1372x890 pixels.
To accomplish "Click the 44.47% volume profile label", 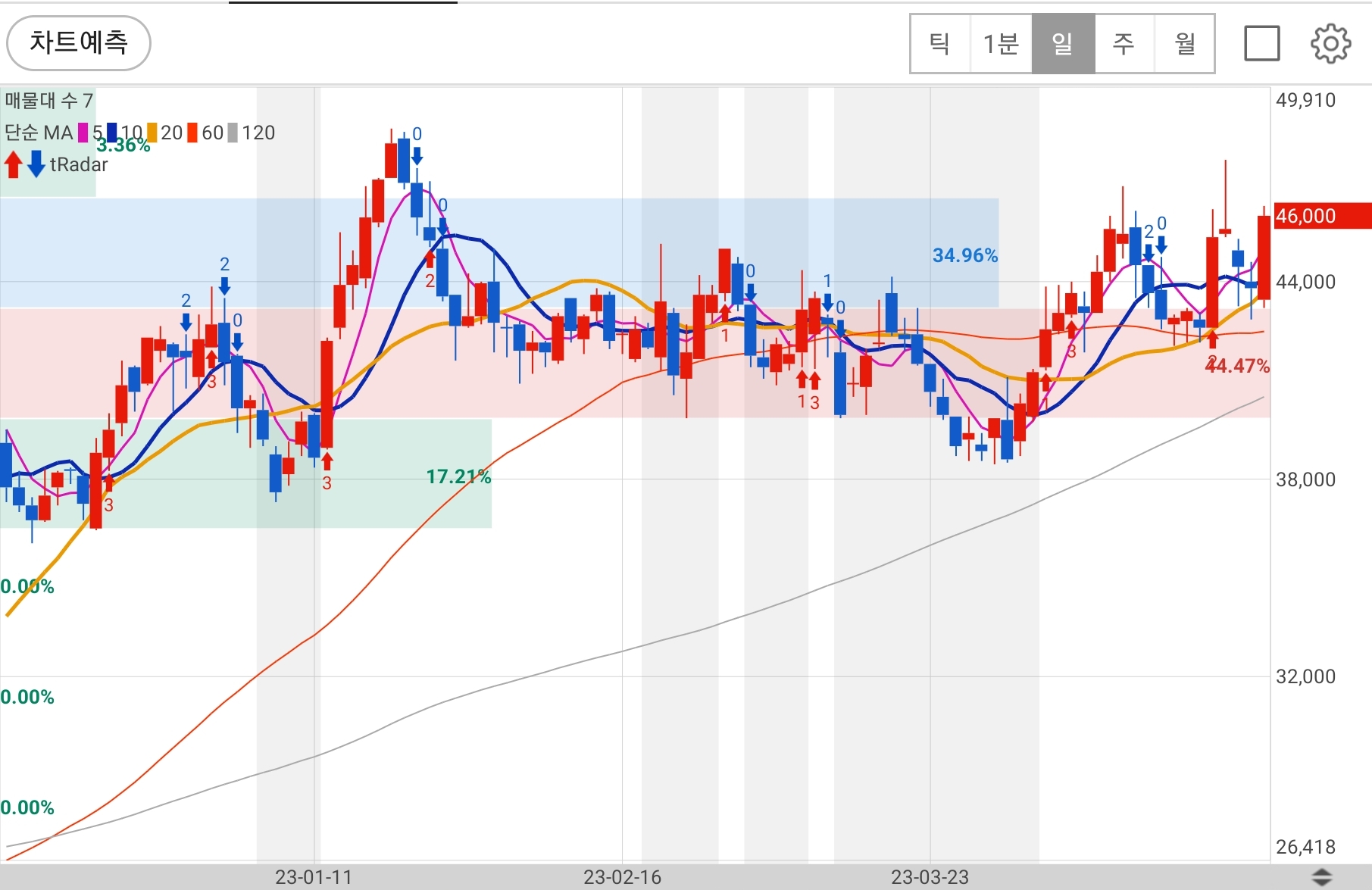I will [1238, 366].
